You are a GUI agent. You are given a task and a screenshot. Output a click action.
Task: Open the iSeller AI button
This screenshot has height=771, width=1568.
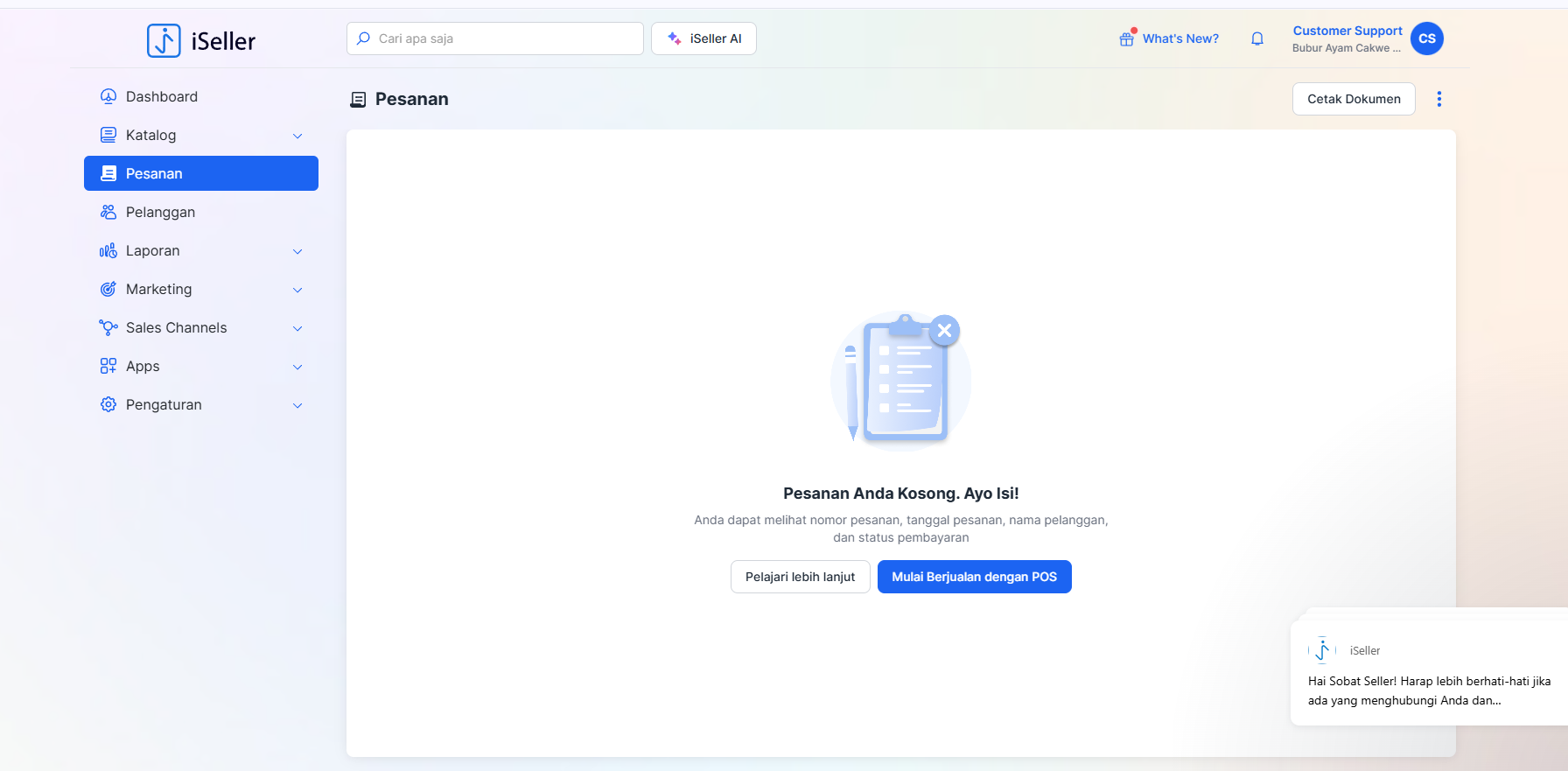click(703, 39)
